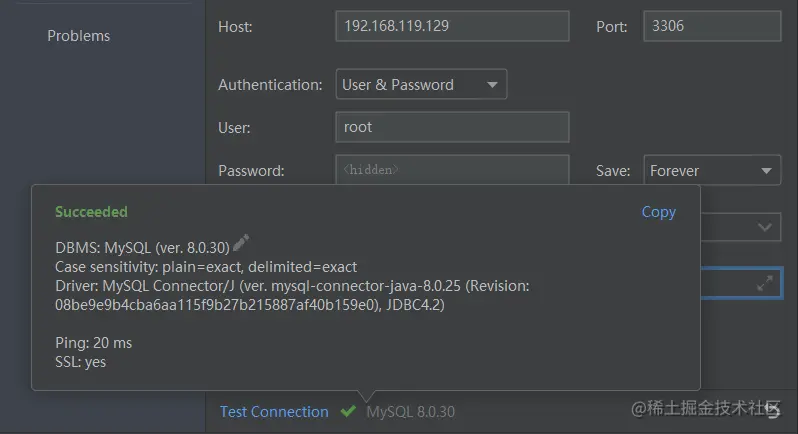The height and width of the screenshot is (434, 798).
Task: Click the pencil icon beside MySQL version
Action: click(241, 243)
